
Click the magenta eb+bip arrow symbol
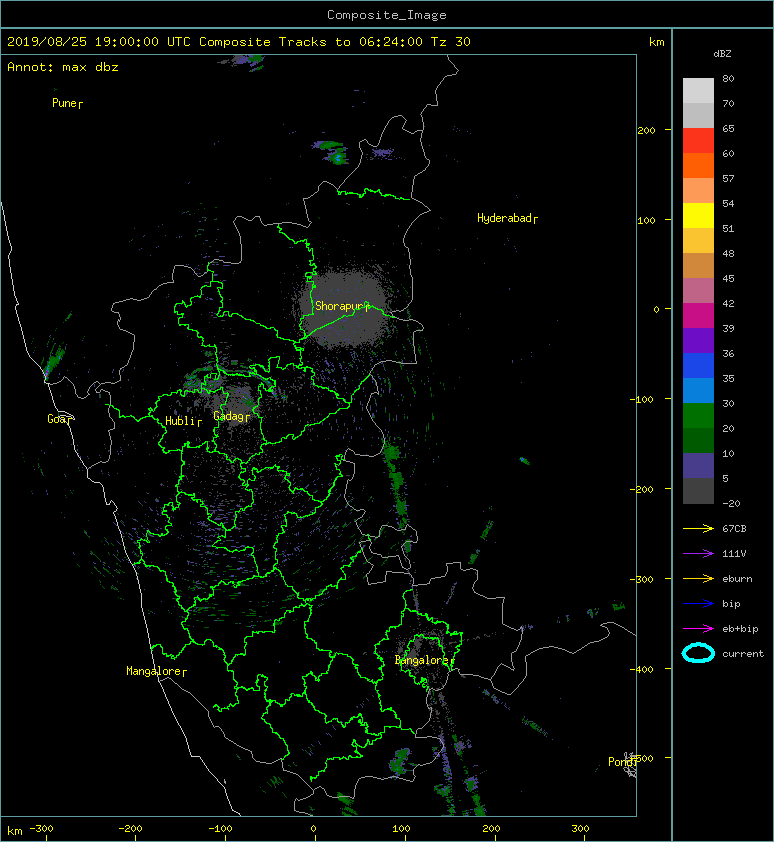pos(698,629)
